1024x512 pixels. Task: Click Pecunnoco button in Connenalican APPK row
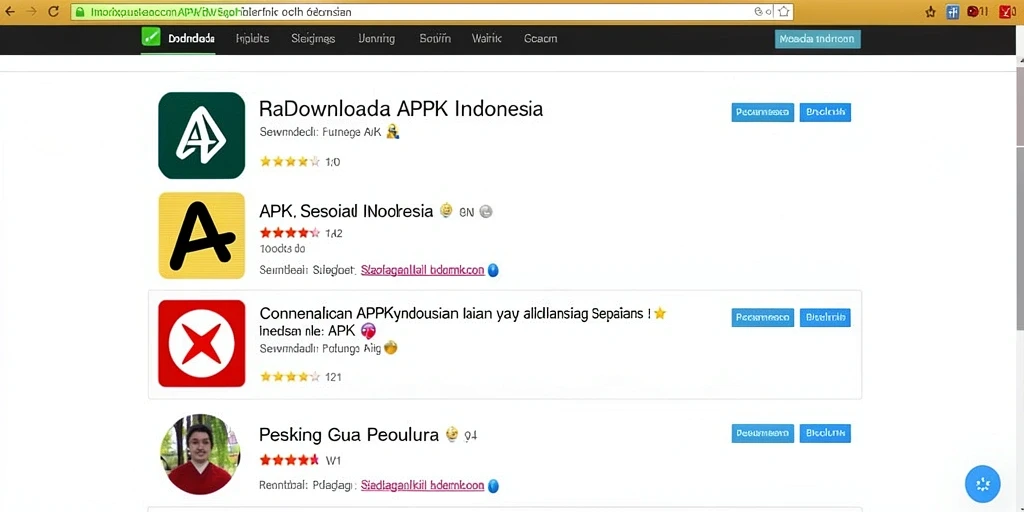coord(763,317)
